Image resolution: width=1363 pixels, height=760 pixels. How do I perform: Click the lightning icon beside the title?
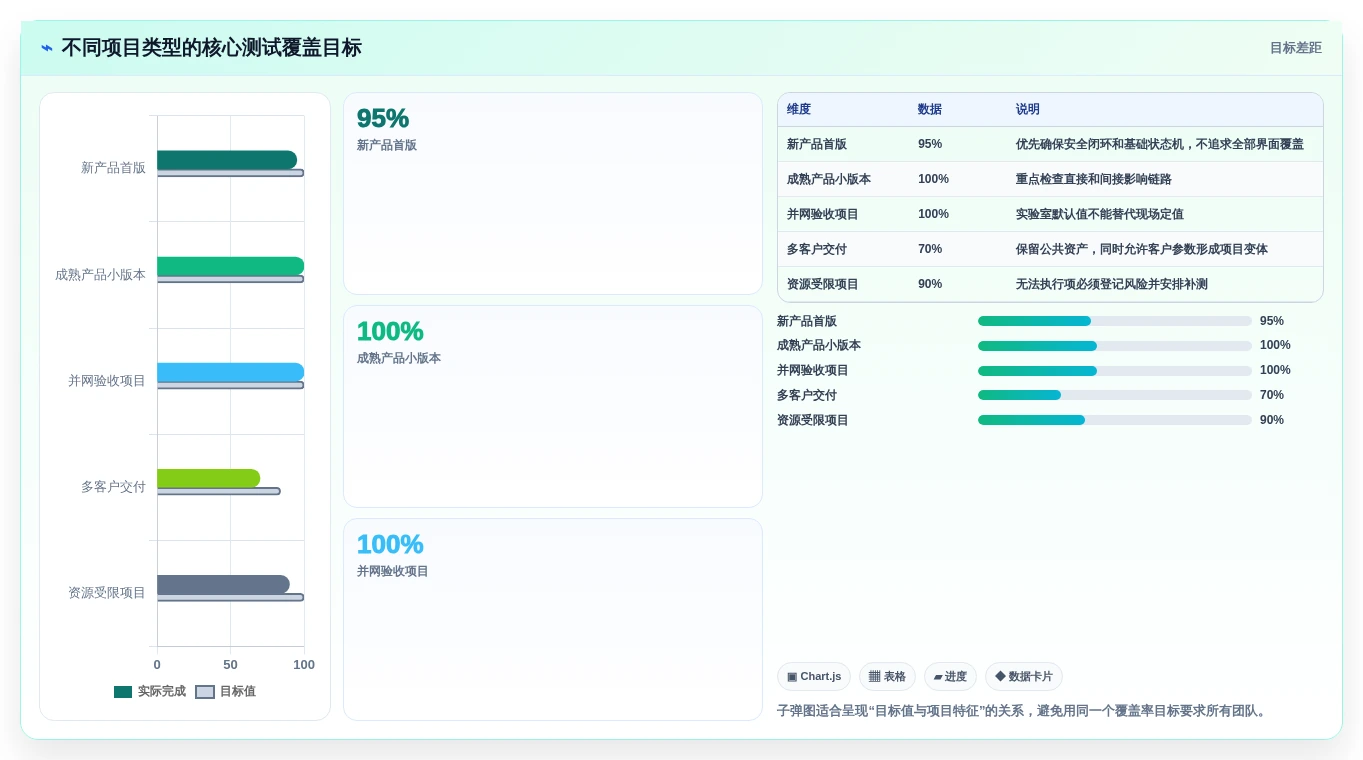point(47,48)
